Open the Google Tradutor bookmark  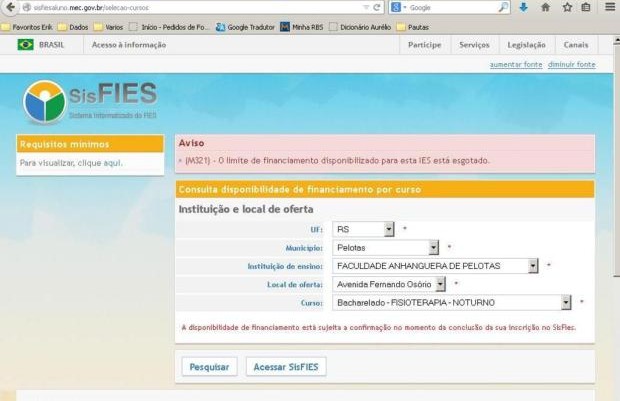click(246, 27)
